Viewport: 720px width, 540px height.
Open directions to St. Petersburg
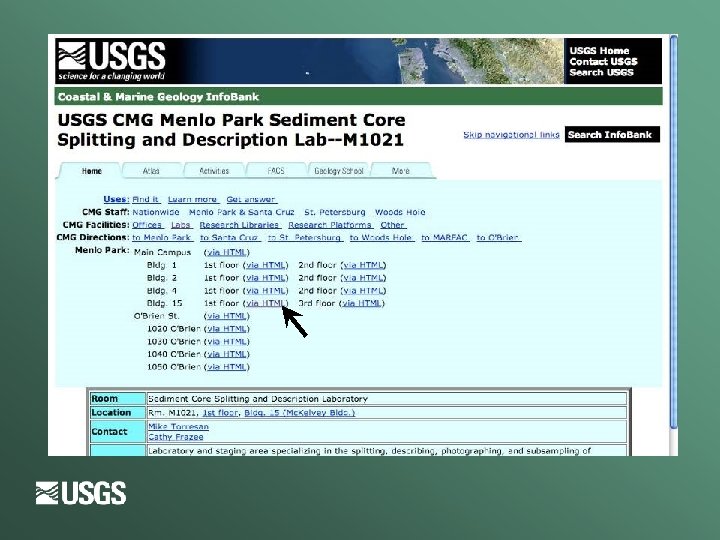(305, 237)
